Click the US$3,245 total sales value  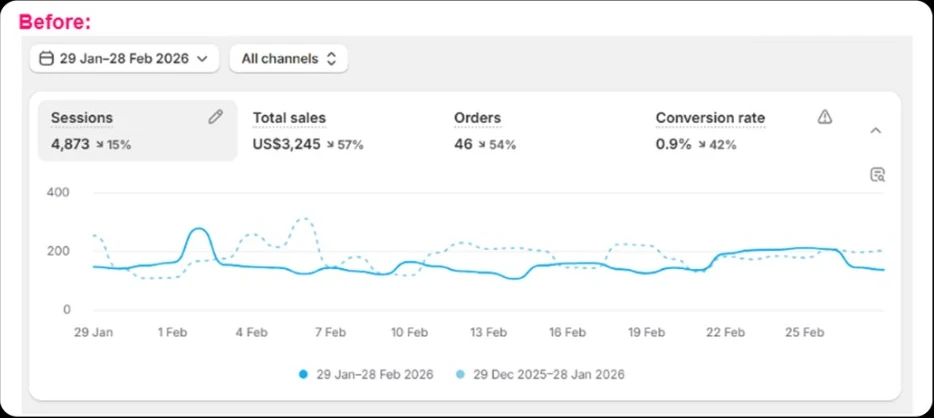287,144
